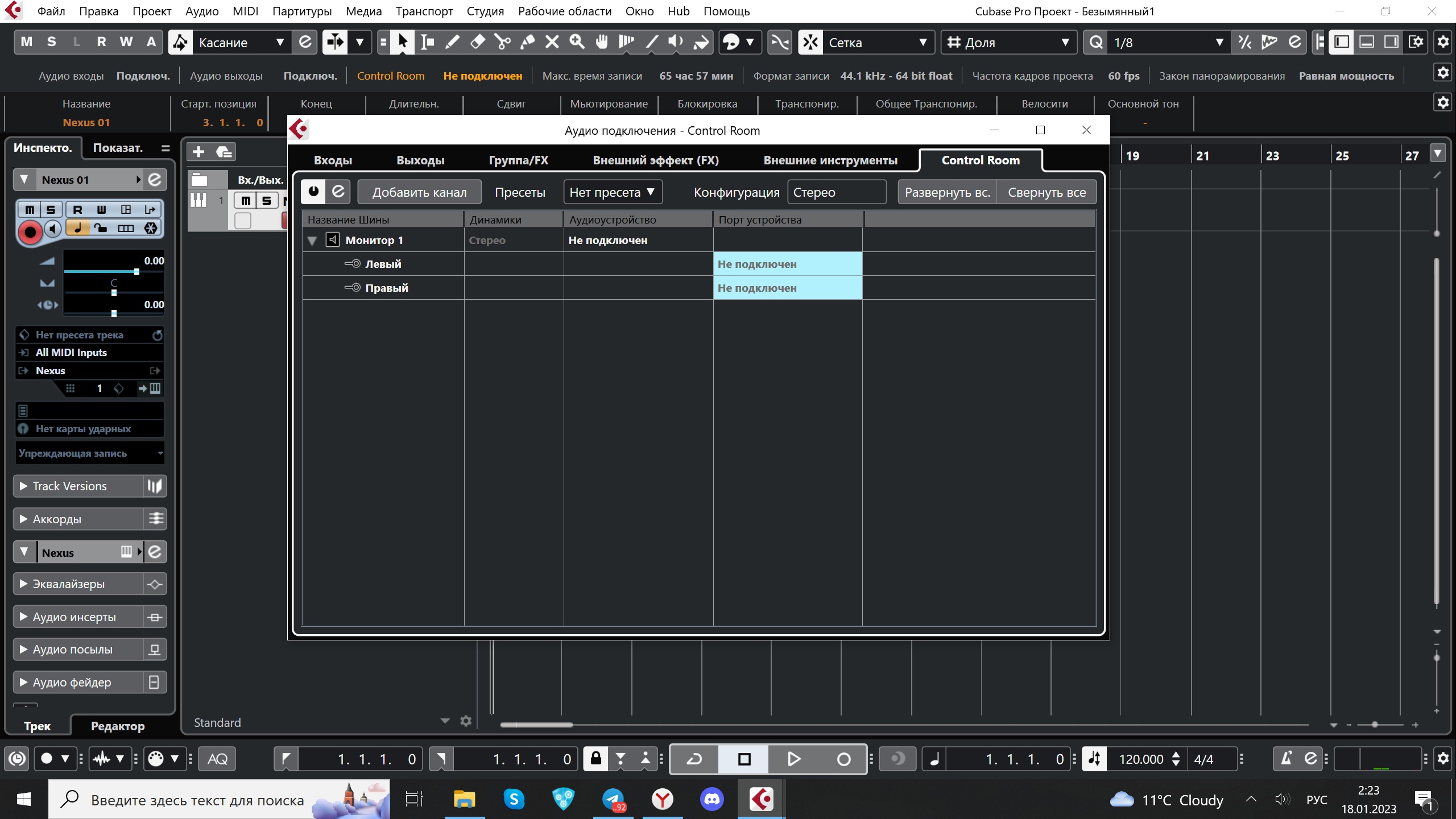Viewport: 1456px width, 819px height.
Task: Click the Свернуть все button
Action: tap(1046, 192)
